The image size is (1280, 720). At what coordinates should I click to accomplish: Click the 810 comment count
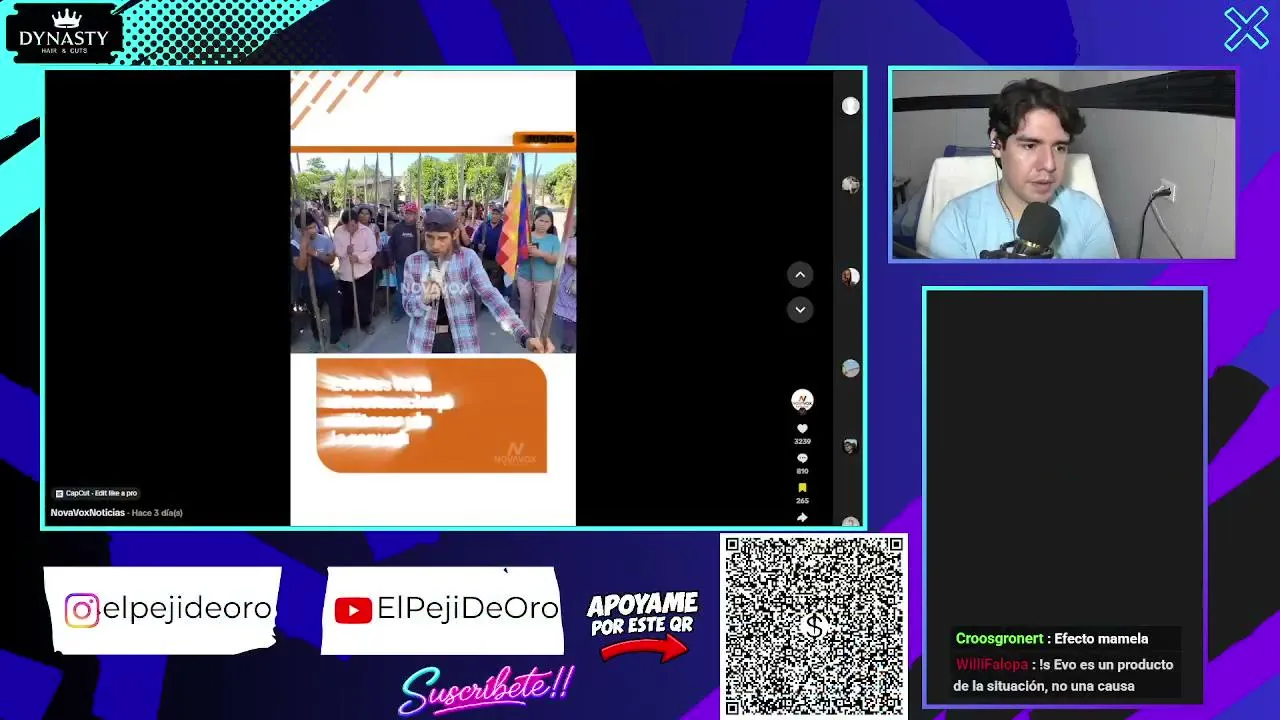pos(802,471)
